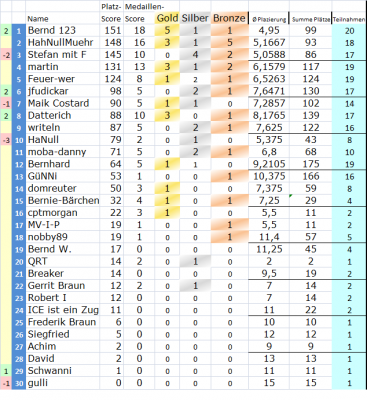Viewport: 367px width, 400px height.
Task: Select QRT's silver medal cell
Action: tap(195, 262)
